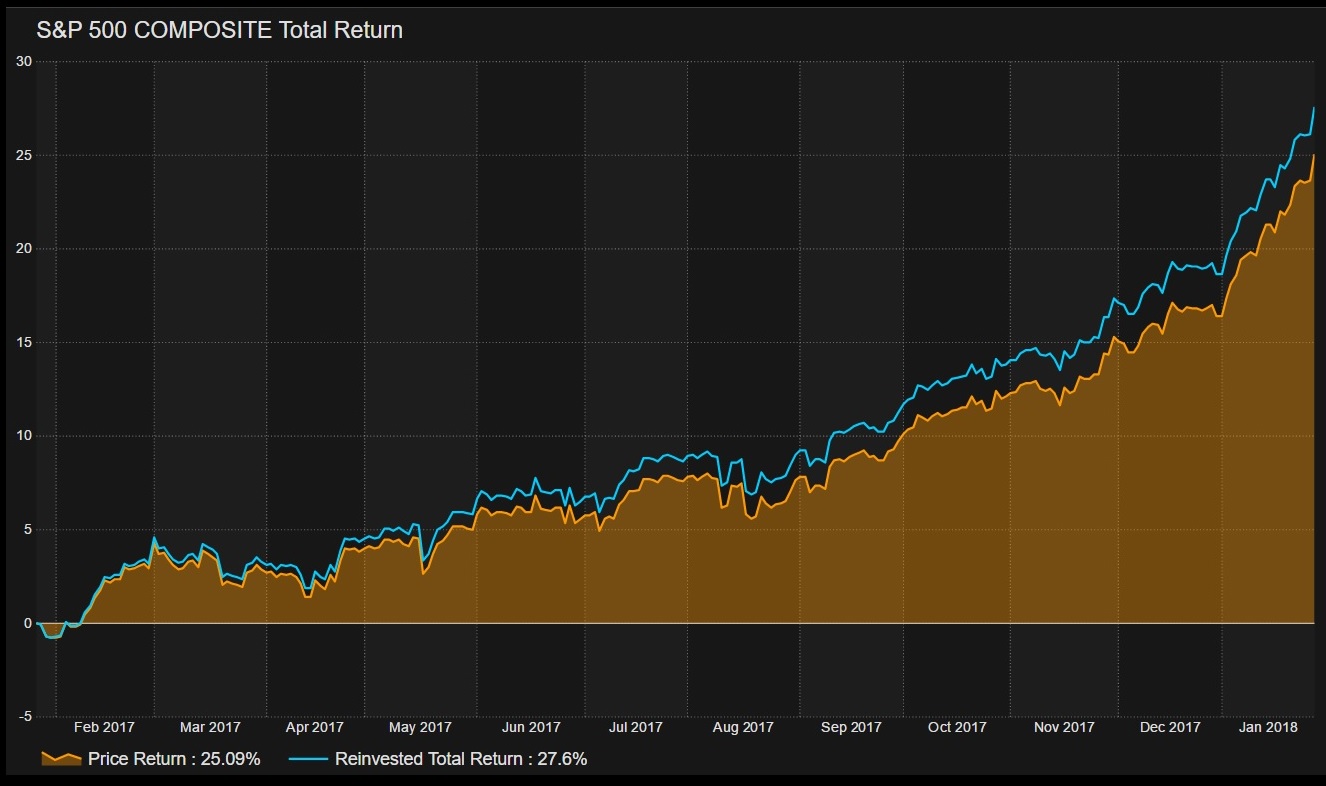This screenshot has height=786, width=1326.
Task: Click the Nov 2017 x-axis label
Action: 1064,727
